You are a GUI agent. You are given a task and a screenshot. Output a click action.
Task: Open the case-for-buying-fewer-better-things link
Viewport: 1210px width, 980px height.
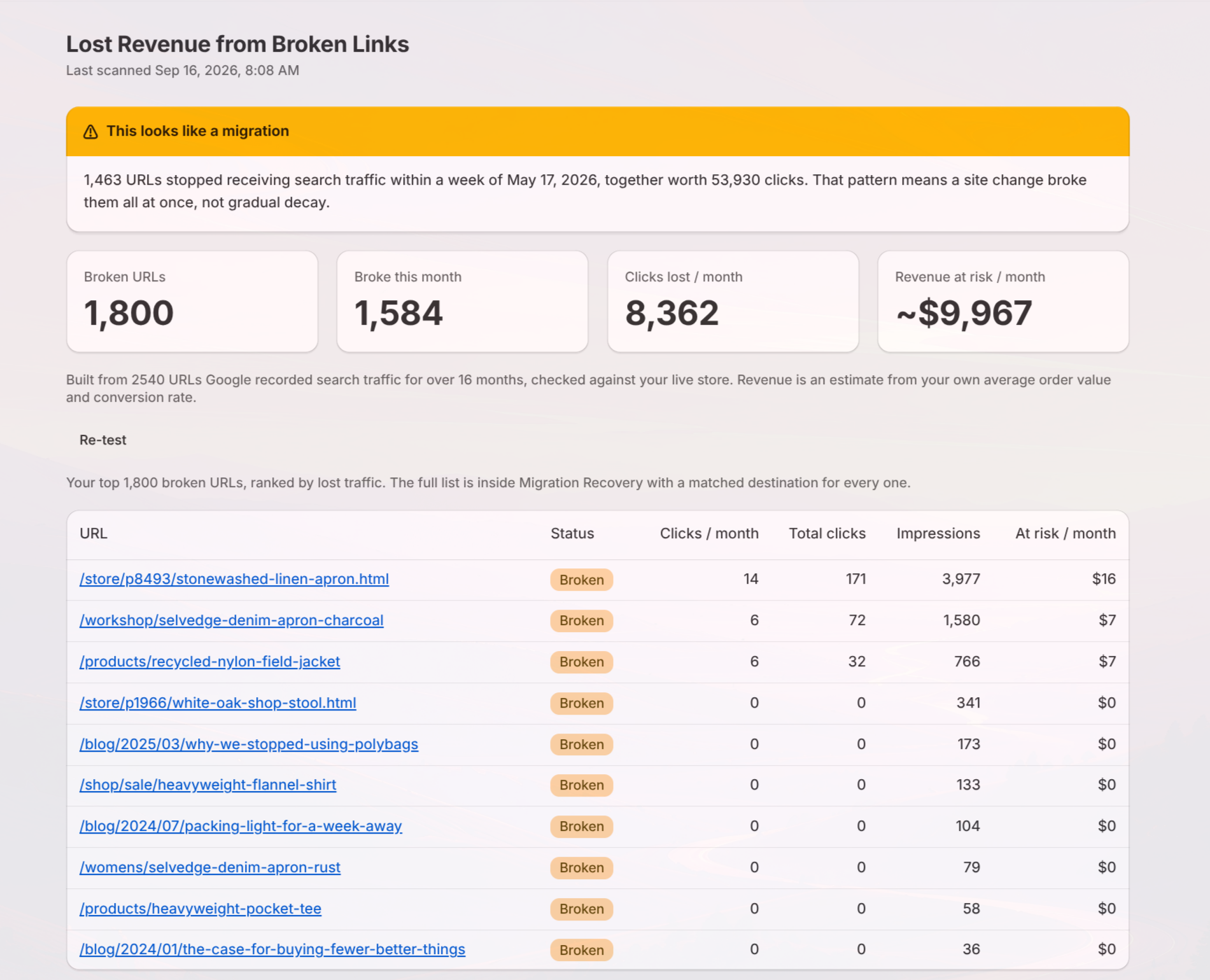tap(272, 949)
